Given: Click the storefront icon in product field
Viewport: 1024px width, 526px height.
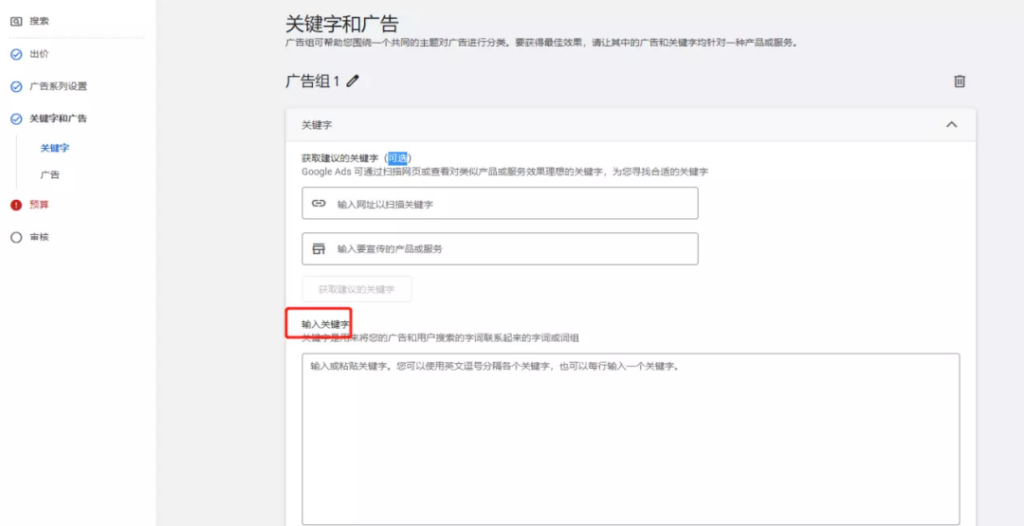Looking at the screenshot, I should [319, 248].
